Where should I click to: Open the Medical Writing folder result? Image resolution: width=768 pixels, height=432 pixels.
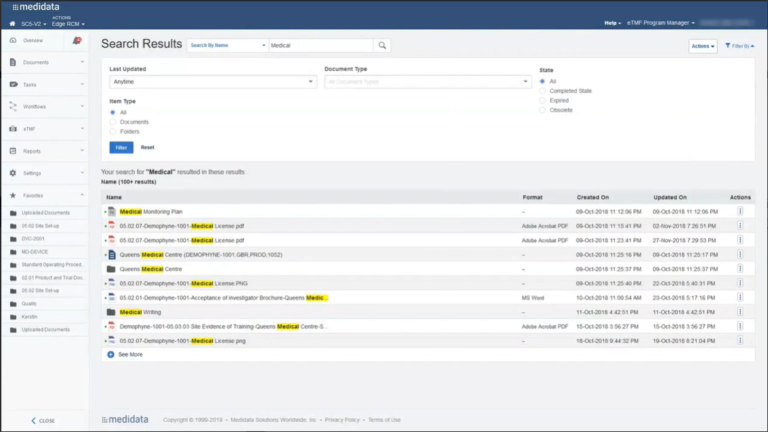[140, 312]
